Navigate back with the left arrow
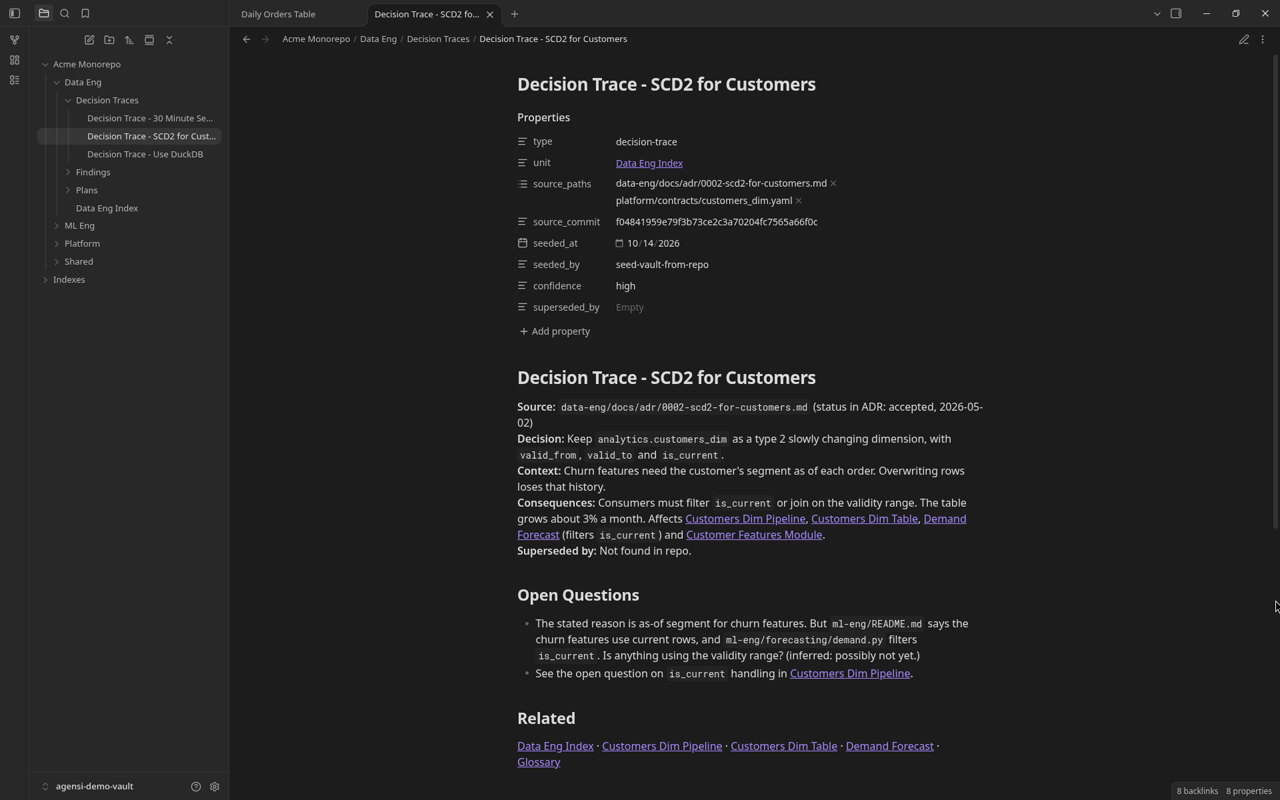Screen dimensions: 1280x800 tap(246, 39)
